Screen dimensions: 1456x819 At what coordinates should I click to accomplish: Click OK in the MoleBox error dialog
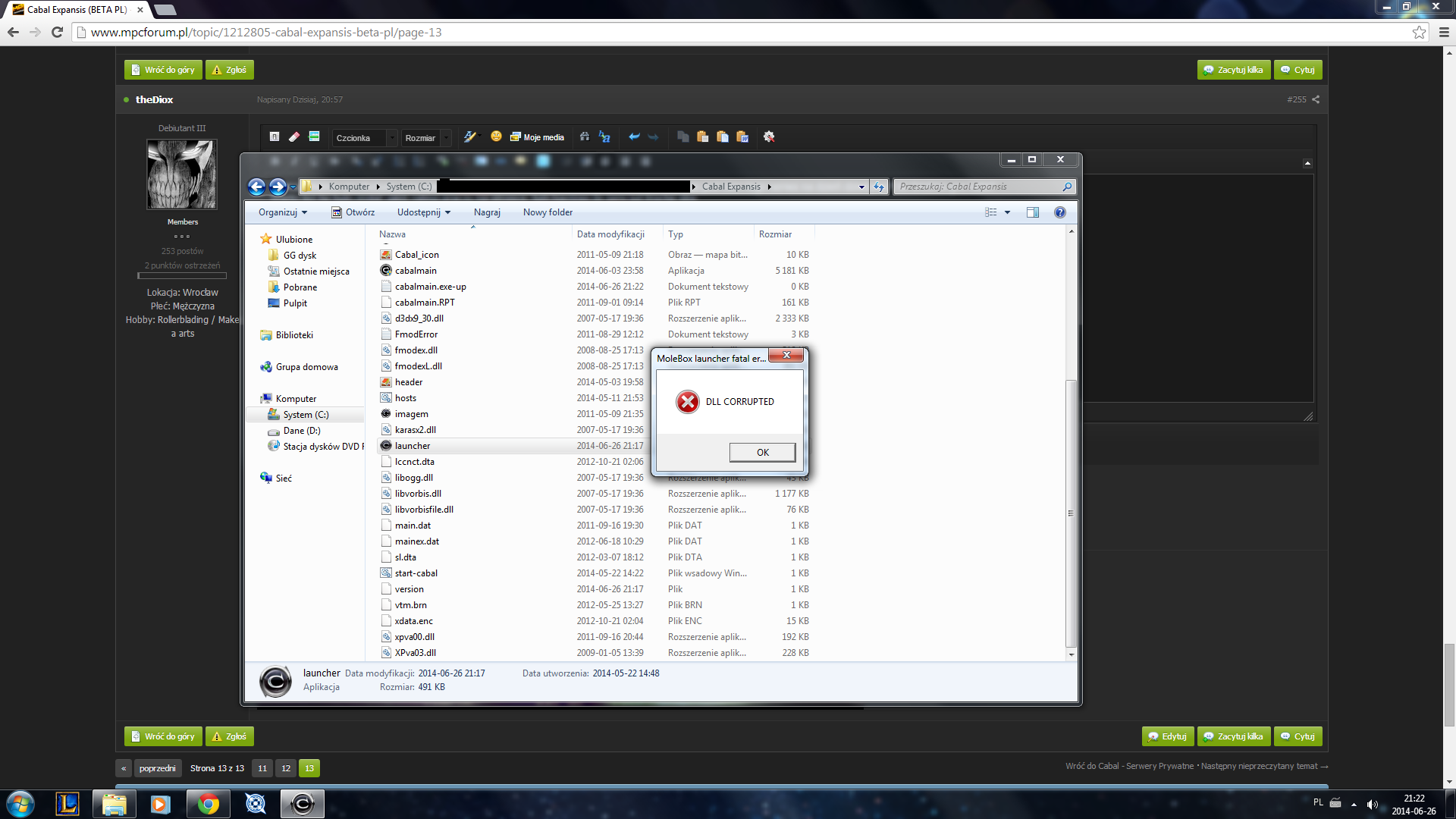[762, 453]
